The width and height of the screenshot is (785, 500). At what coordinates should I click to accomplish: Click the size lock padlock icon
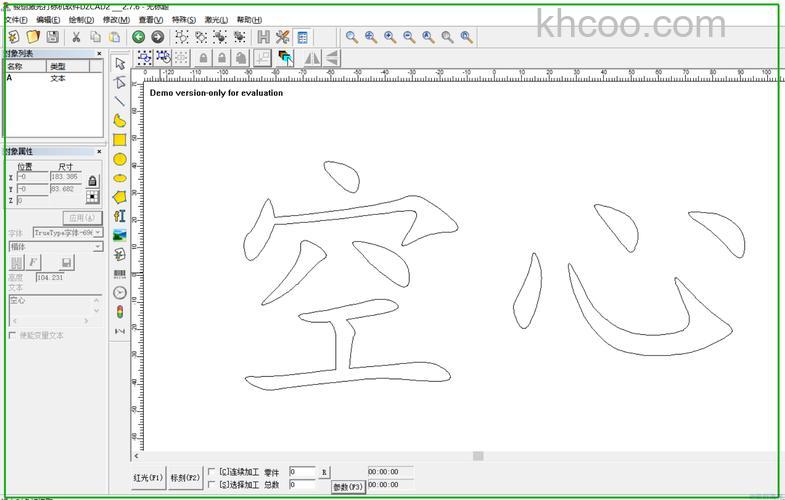click(93, 181)
